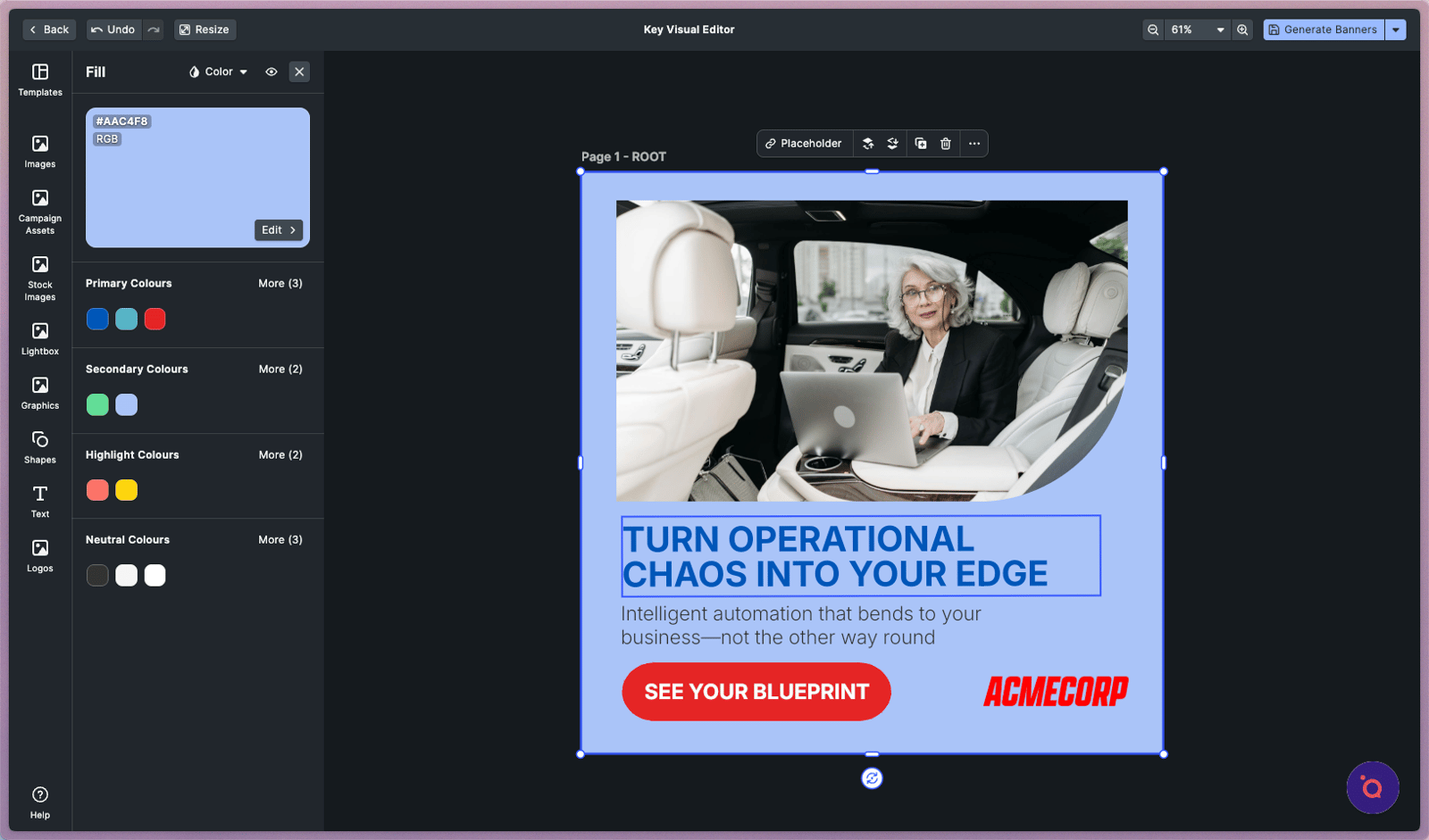Pick the red primary colour swatch
The image size is (1429, 840).
pos(155,319)
